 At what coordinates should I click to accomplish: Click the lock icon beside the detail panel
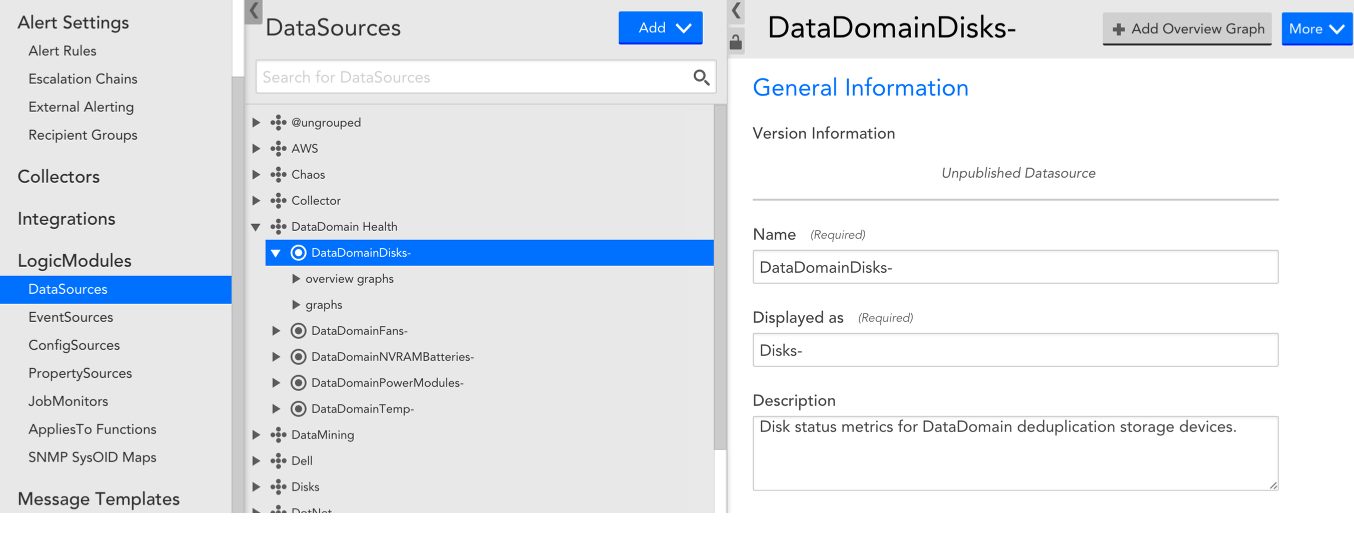click(x=736, y=42)
